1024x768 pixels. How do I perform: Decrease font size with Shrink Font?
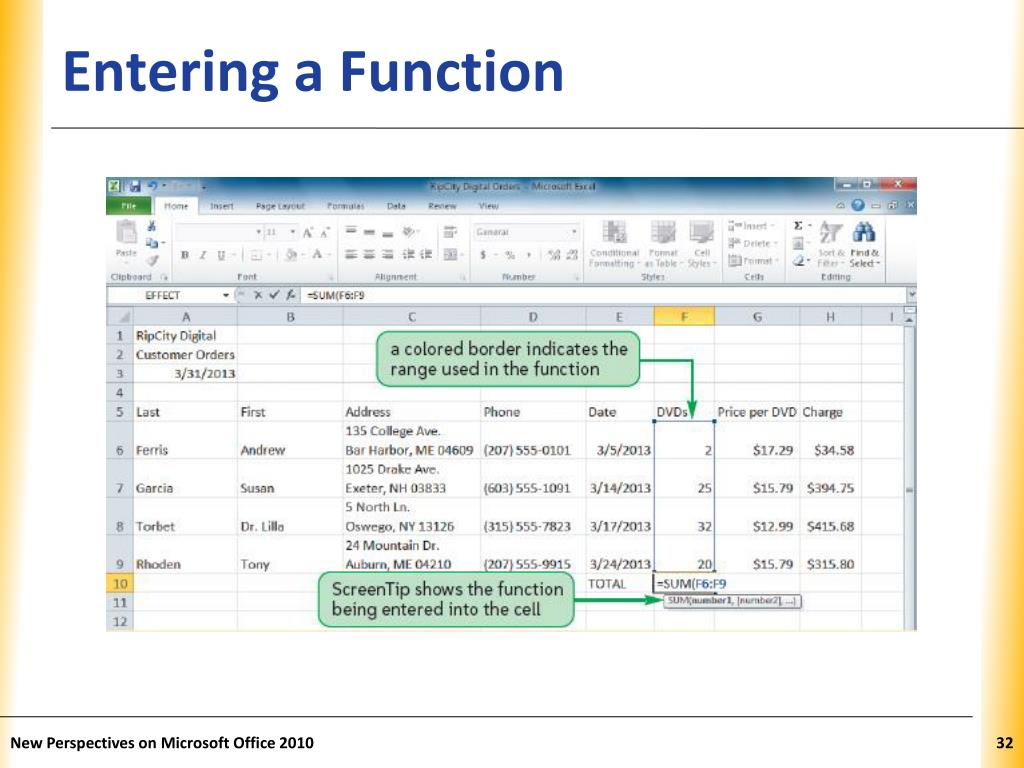click(x=324, y=232)
